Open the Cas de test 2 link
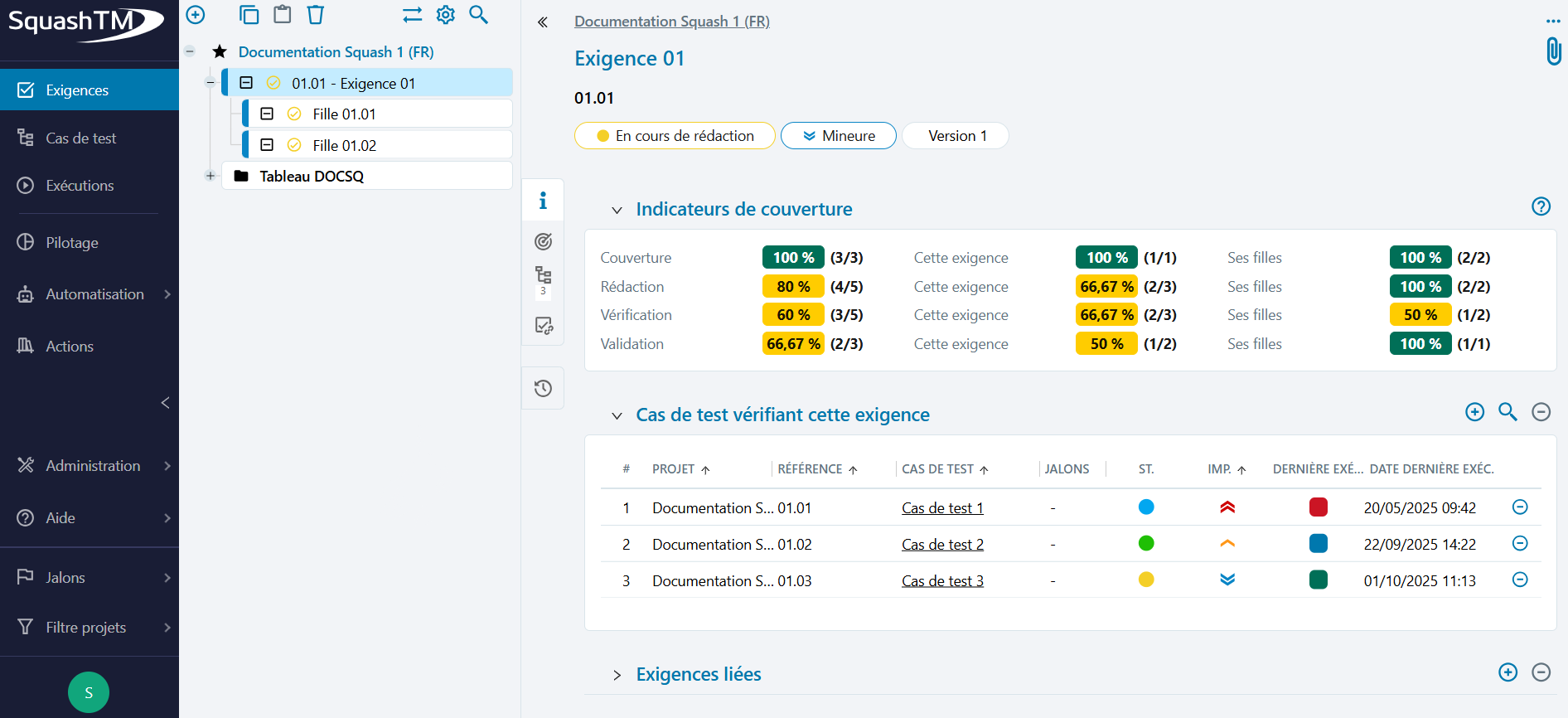 click(942, 545)
